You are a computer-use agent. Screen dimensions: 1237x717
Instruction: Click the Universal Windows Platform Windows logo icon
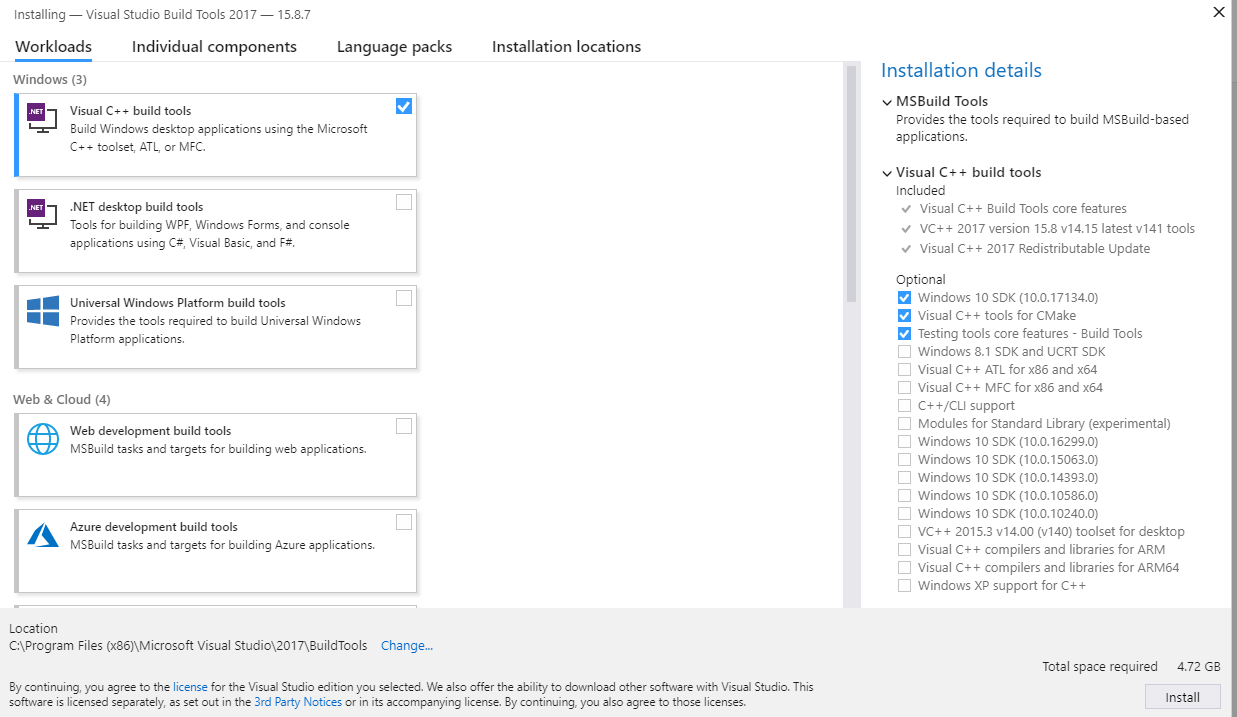[42, 311]
